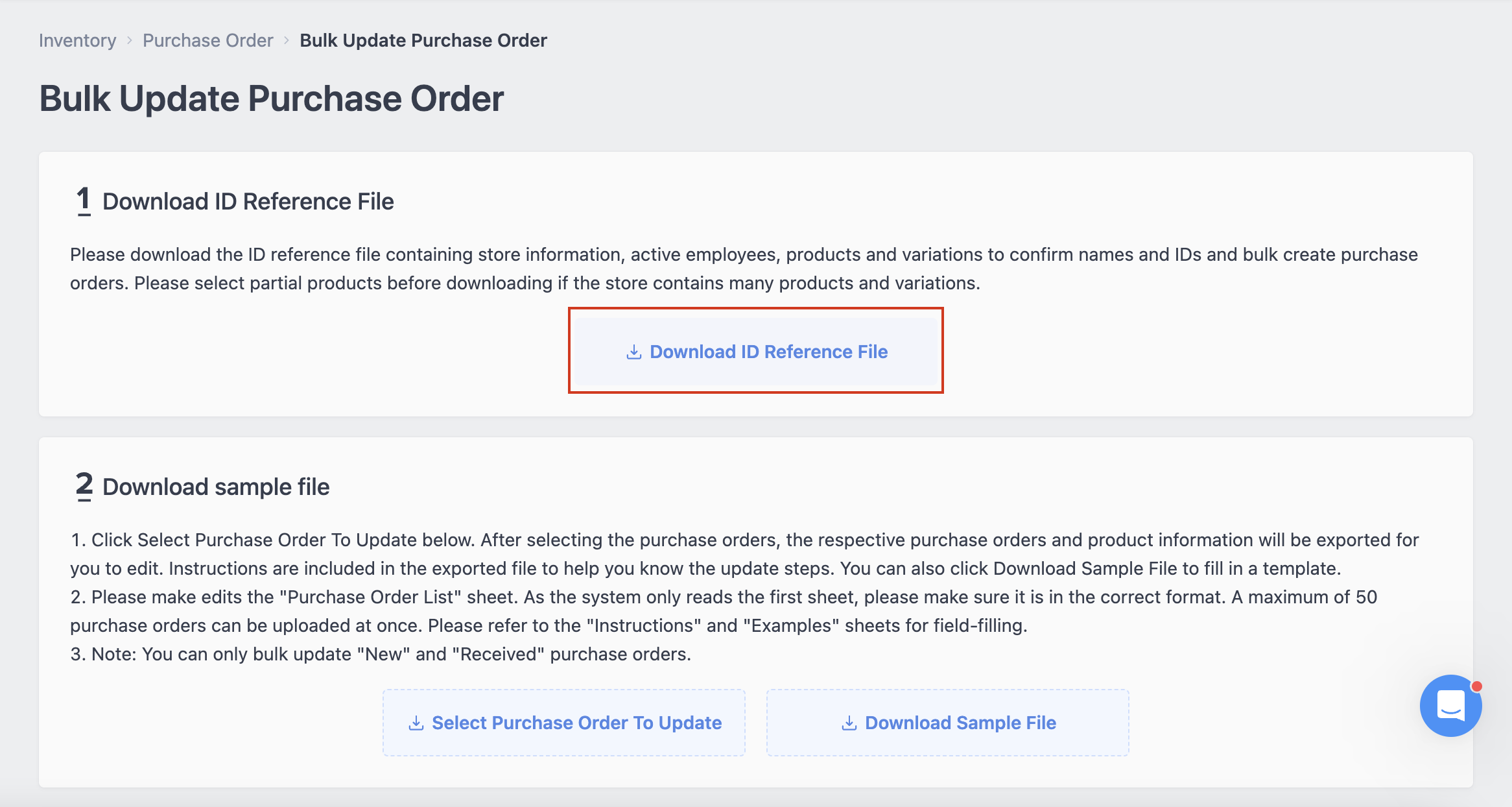This screenshot has height=807, width=1512.
Task: Click the step 1 heading Download ID Reference File
Action: 248,201
